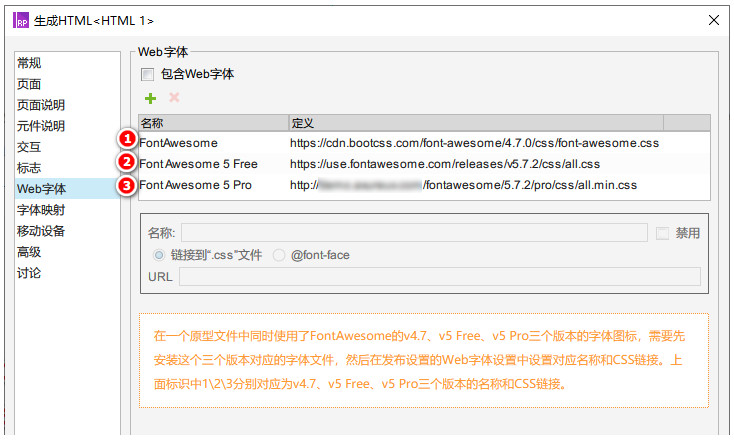Click the 名称 column header
Screen dimensions: 734x442
(x=213, y=123)
